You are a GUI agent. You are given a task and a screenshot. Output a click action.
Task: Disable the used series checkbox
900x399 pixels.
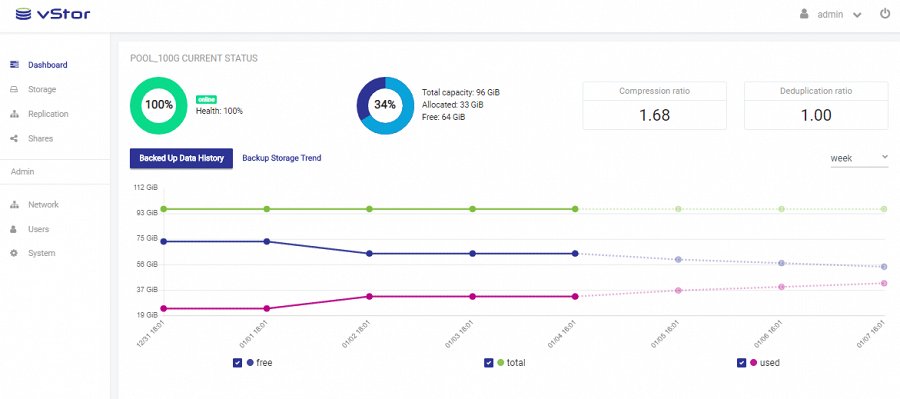click(741, 363)
